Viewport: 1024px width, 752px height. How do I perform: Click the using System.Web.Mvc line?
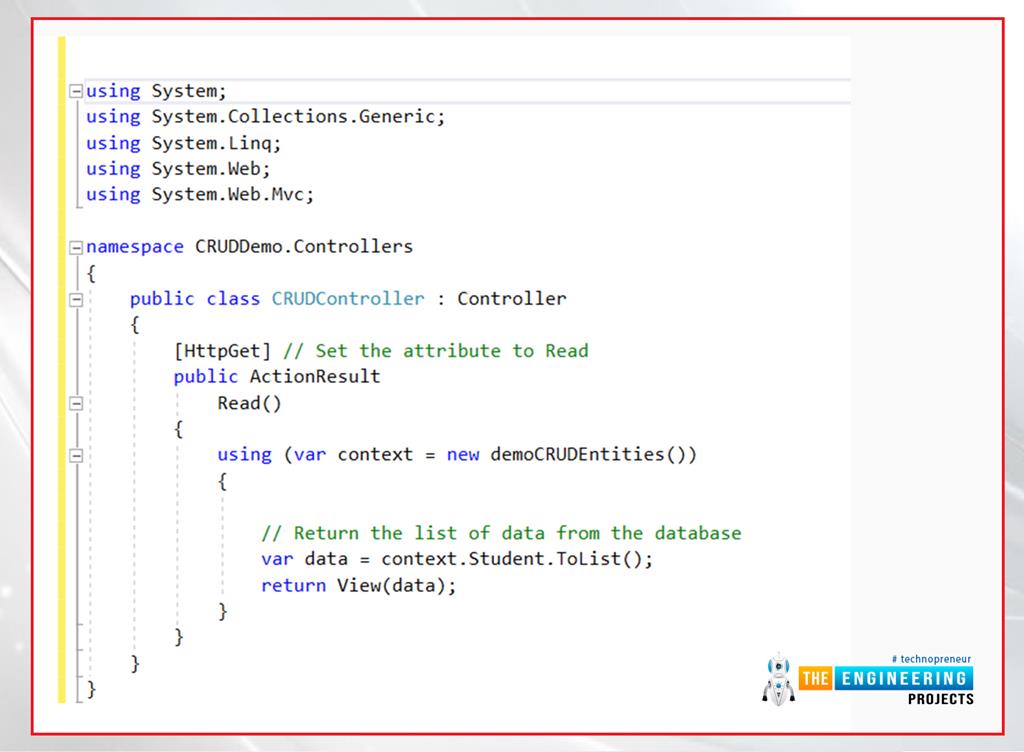click(x=197, y=194)
